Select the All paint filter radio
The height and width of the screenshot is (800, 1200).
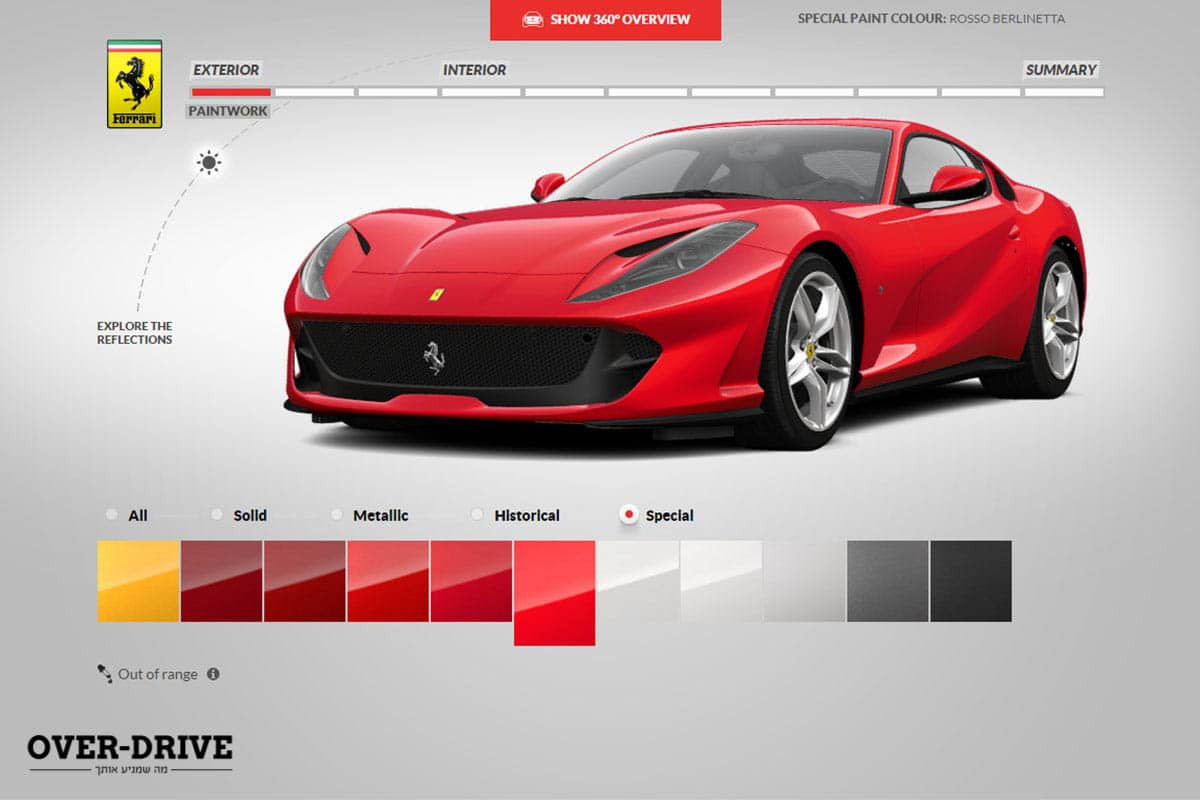(111, 515)
